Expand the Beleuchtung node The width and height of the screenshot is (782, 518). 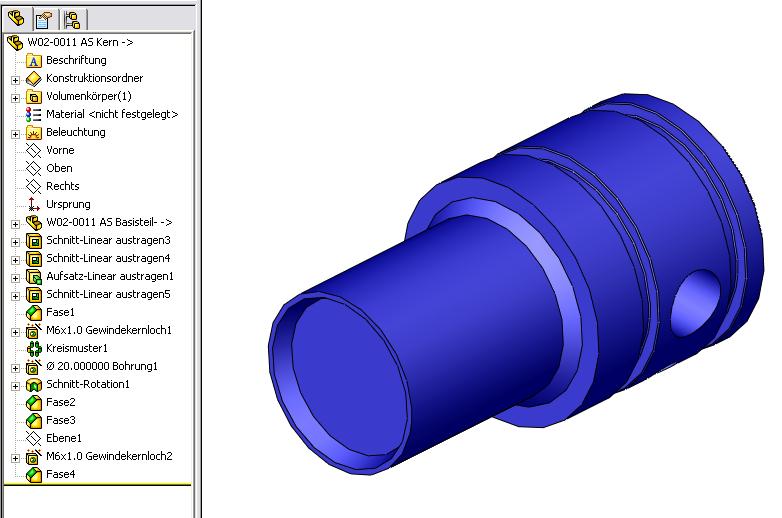pos(15,134)
